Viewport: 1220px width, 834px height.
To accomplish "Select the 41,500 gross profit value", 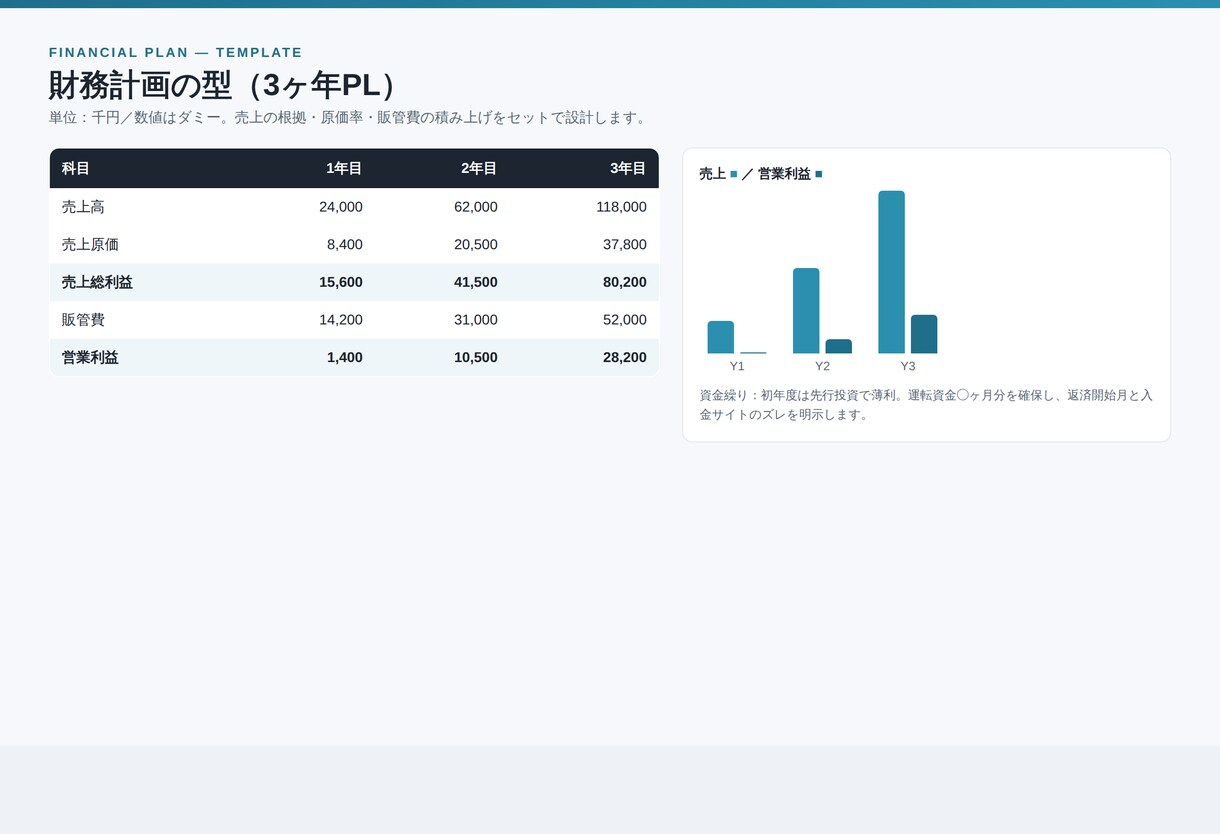I will 476,282.
